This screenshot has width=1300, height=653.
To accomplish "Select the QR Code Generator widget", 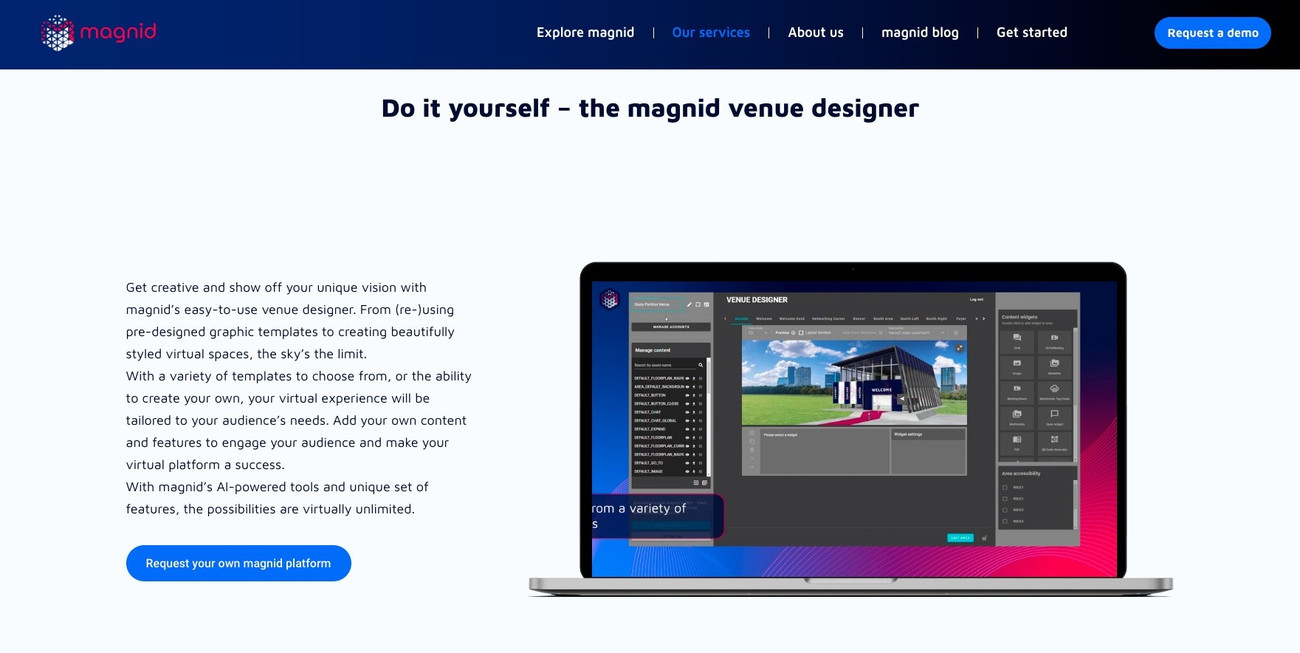I will 1054,443.
